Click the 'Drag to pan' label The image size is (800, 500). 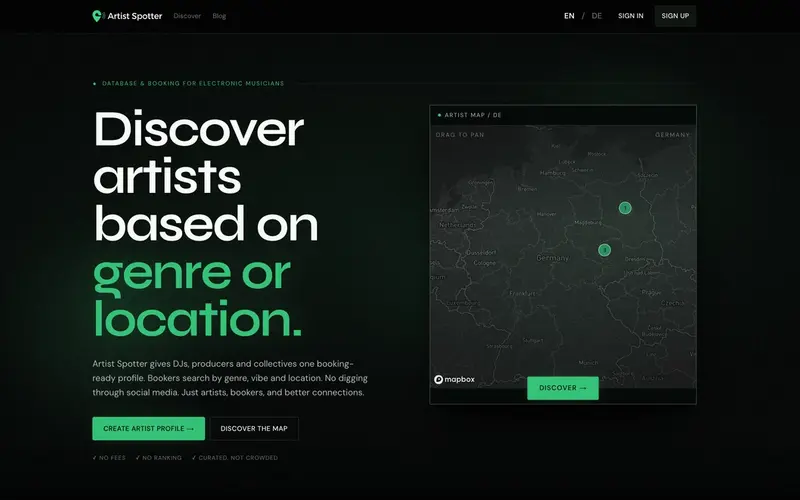[460, 135]
